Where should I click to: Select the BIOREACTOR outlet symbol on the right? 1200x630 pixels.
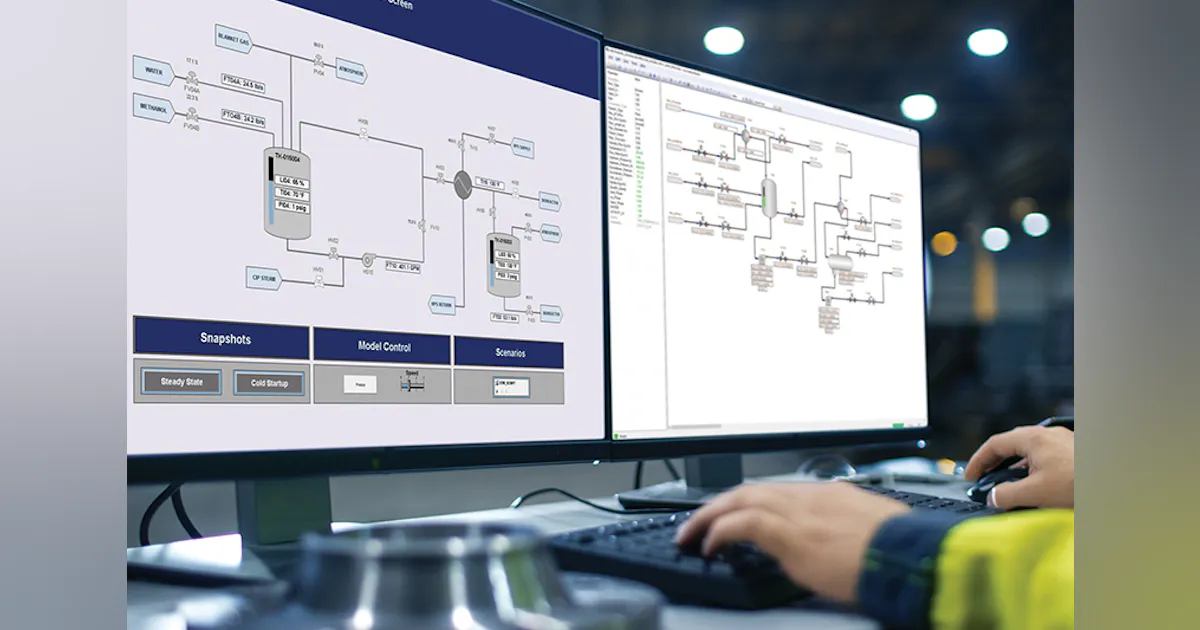tap(548, 201)
